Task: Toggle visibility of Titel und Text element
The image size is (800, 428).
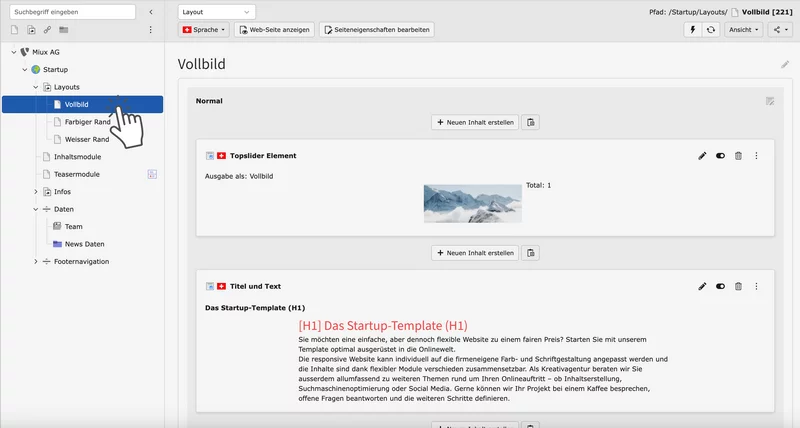Action: point(720,286)
